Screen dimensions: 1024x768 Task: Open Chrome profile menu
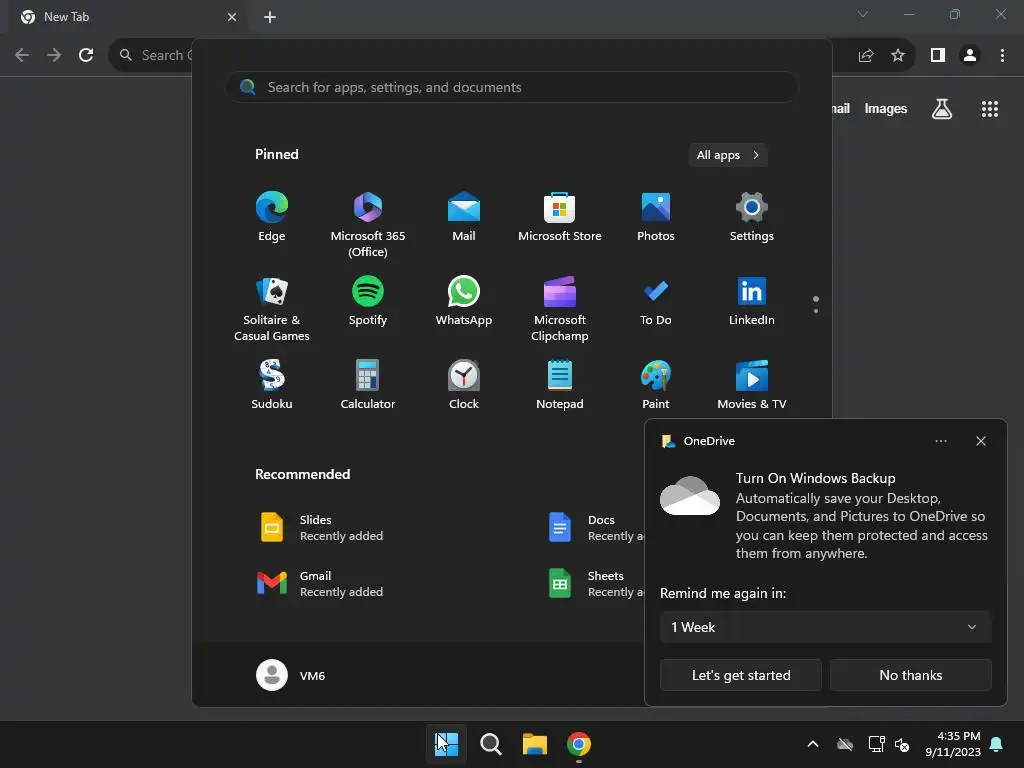[970, 55]
